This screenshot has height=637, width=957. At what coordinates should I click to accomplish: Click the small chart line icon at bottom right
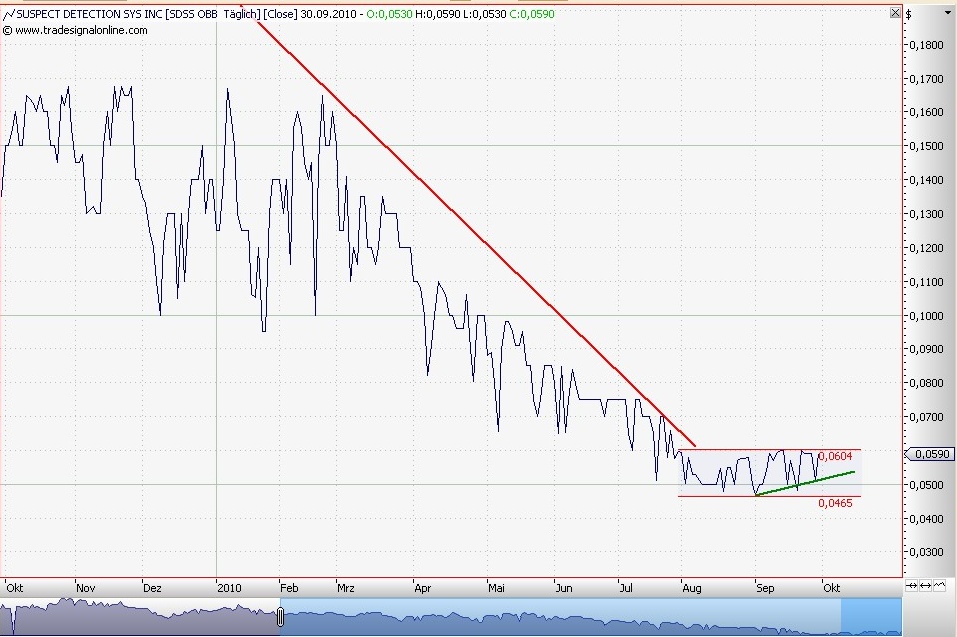tap(941, 585)
